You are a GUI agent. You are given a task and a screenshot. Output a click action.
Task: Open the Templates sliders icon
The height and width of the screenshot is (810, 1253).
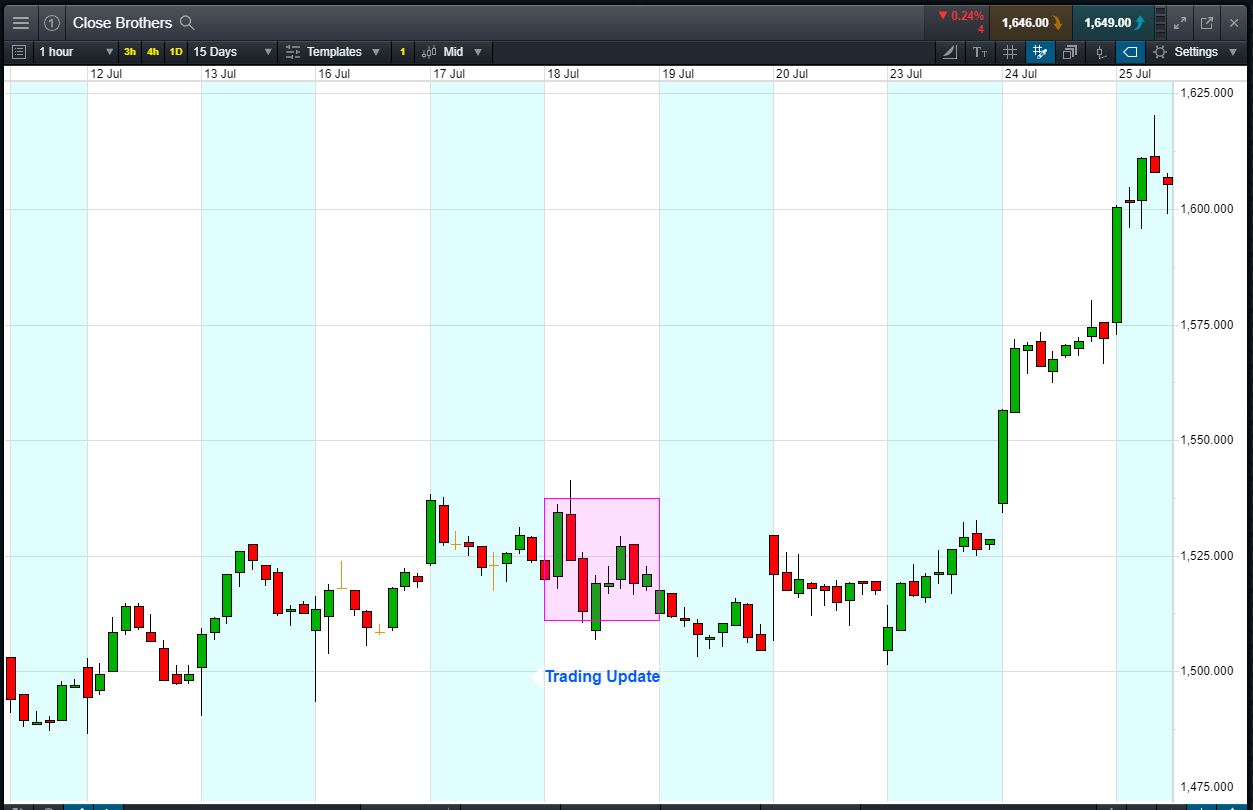click(293, 51)
